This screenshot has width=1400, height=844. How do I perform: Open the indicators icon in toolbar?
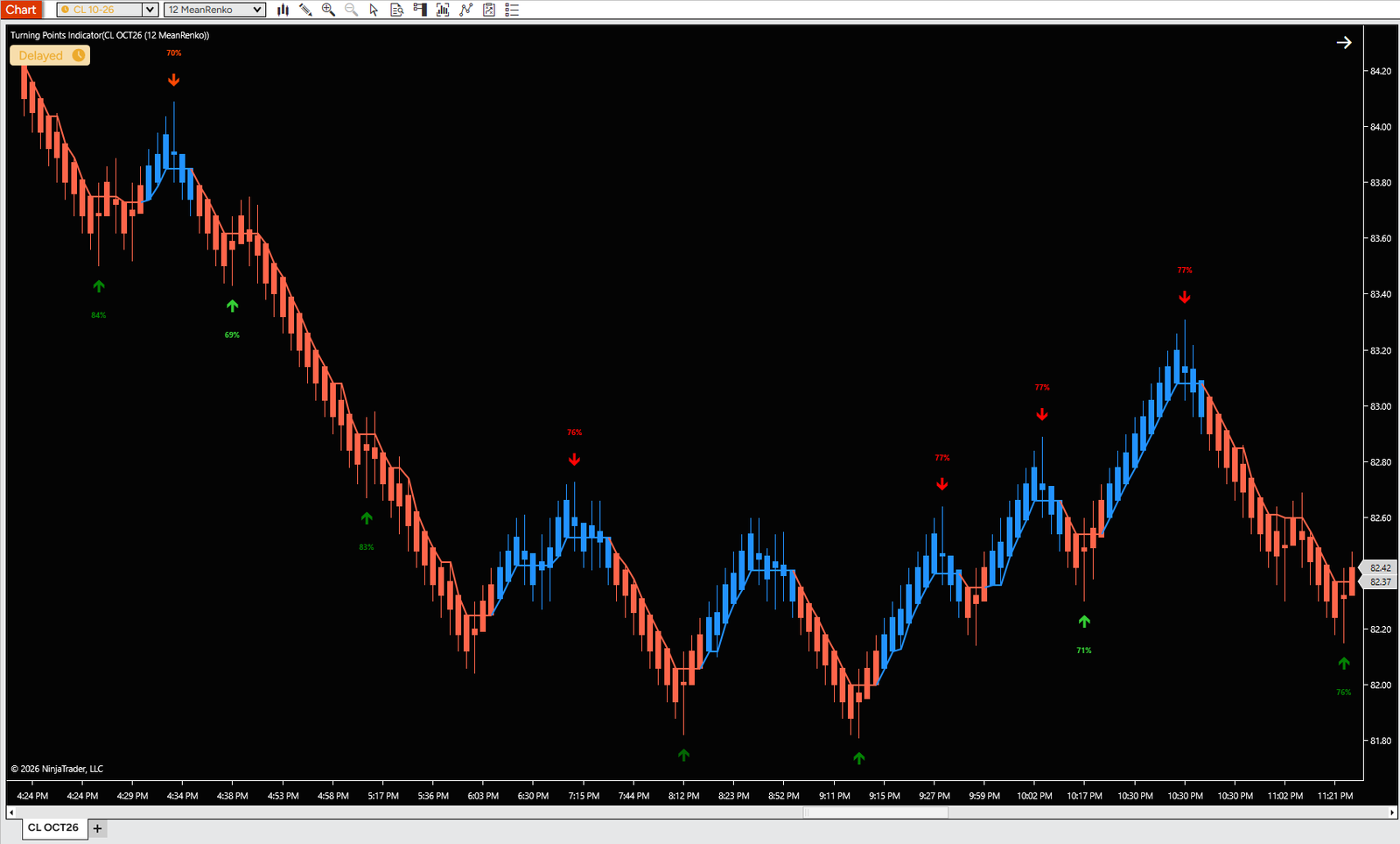443,10
